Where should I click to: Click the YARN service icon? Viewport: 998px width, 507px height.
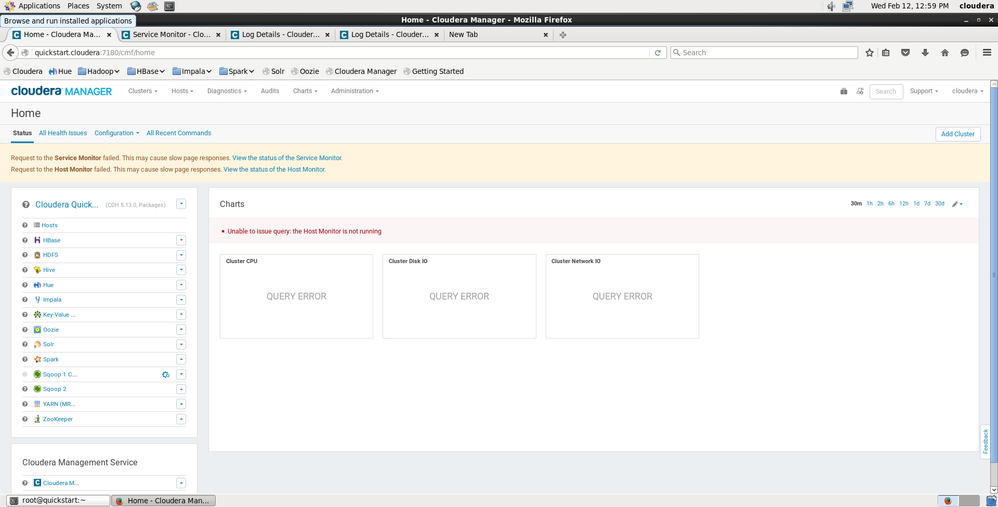click(38, 404)
